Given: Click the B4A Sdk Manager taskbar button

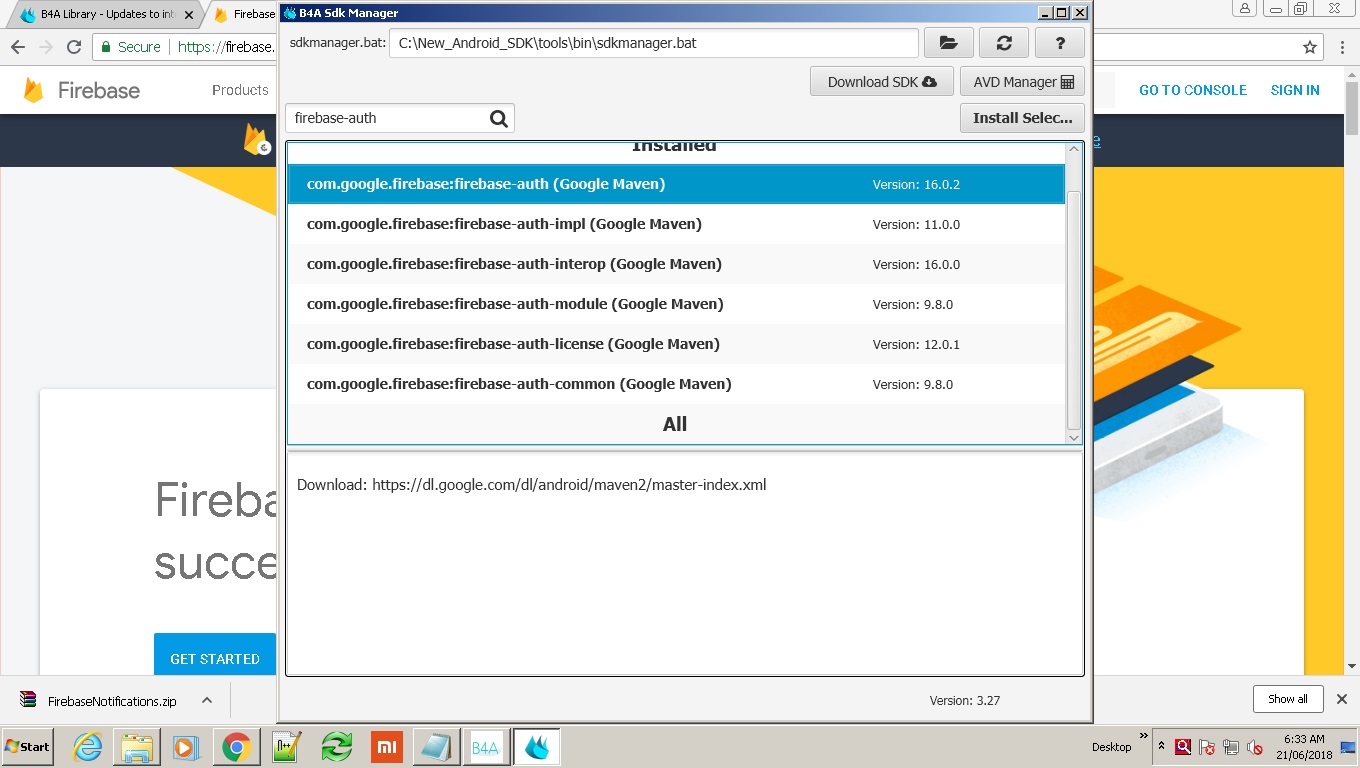Looking at the screenshot, I should [x=536, y=747].
